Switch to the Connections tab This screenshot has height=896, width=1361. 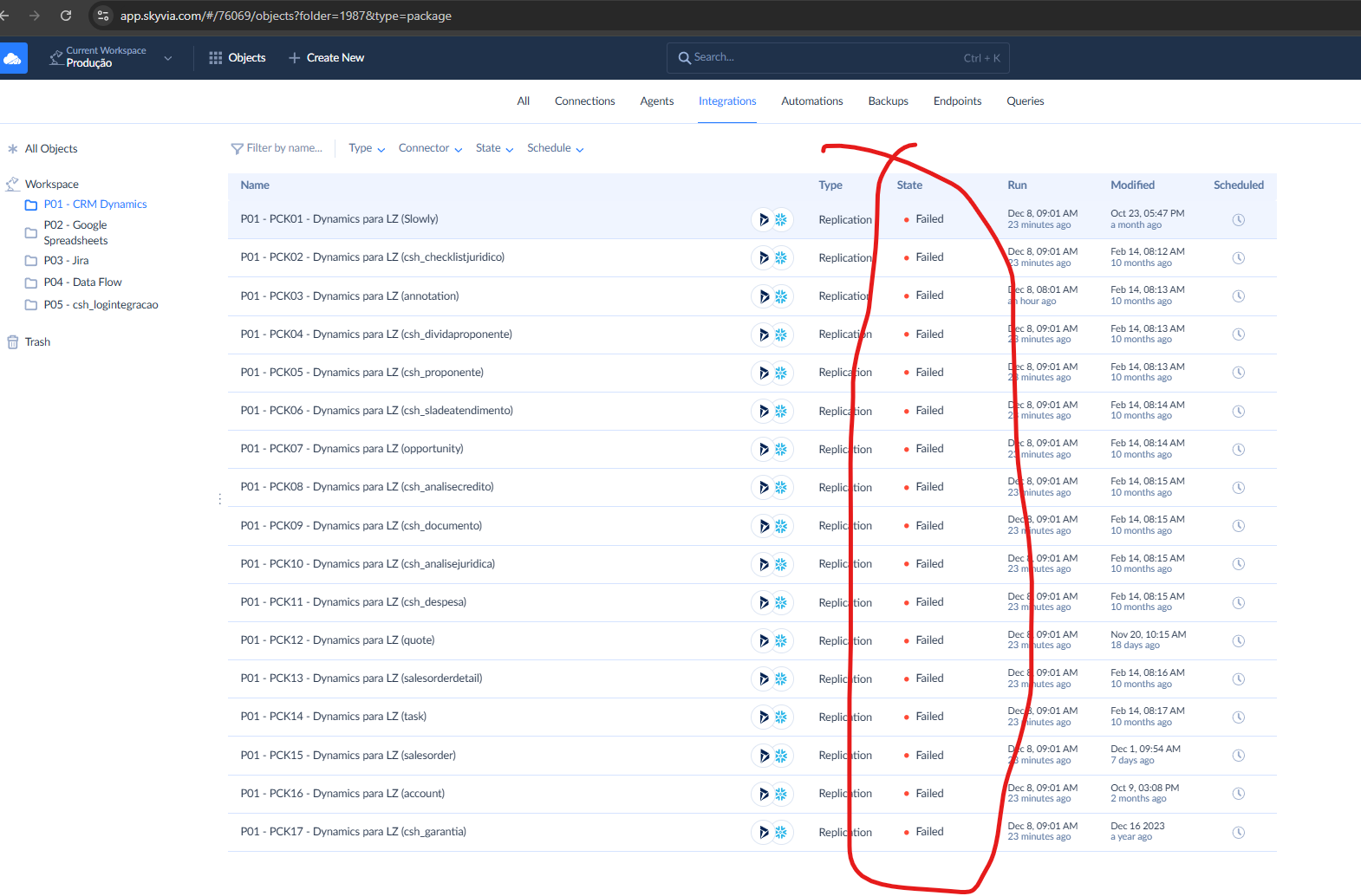click(x=584, y=101)
